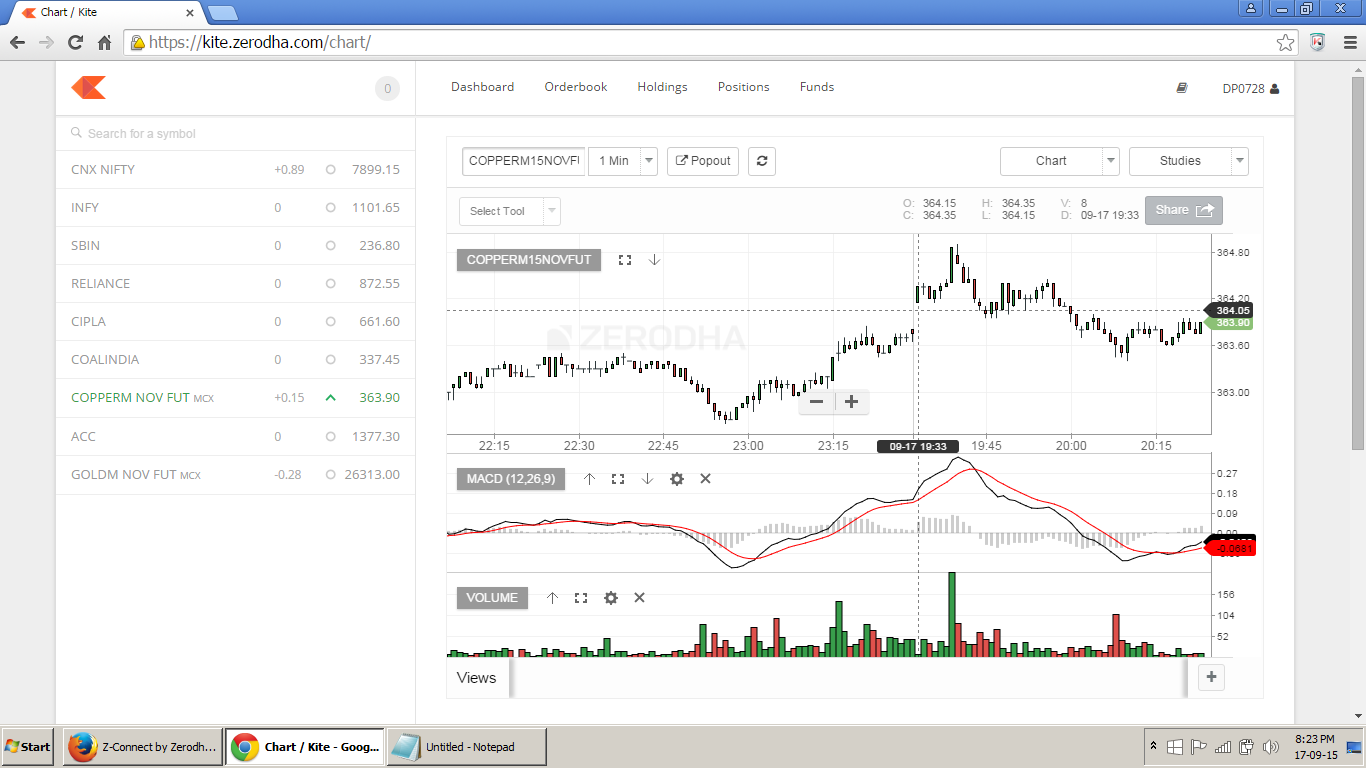The width and height of the screenshot is (1366, 768).
Task: Click the circle indicator in CIPLA row
Action: click(330, 322)
